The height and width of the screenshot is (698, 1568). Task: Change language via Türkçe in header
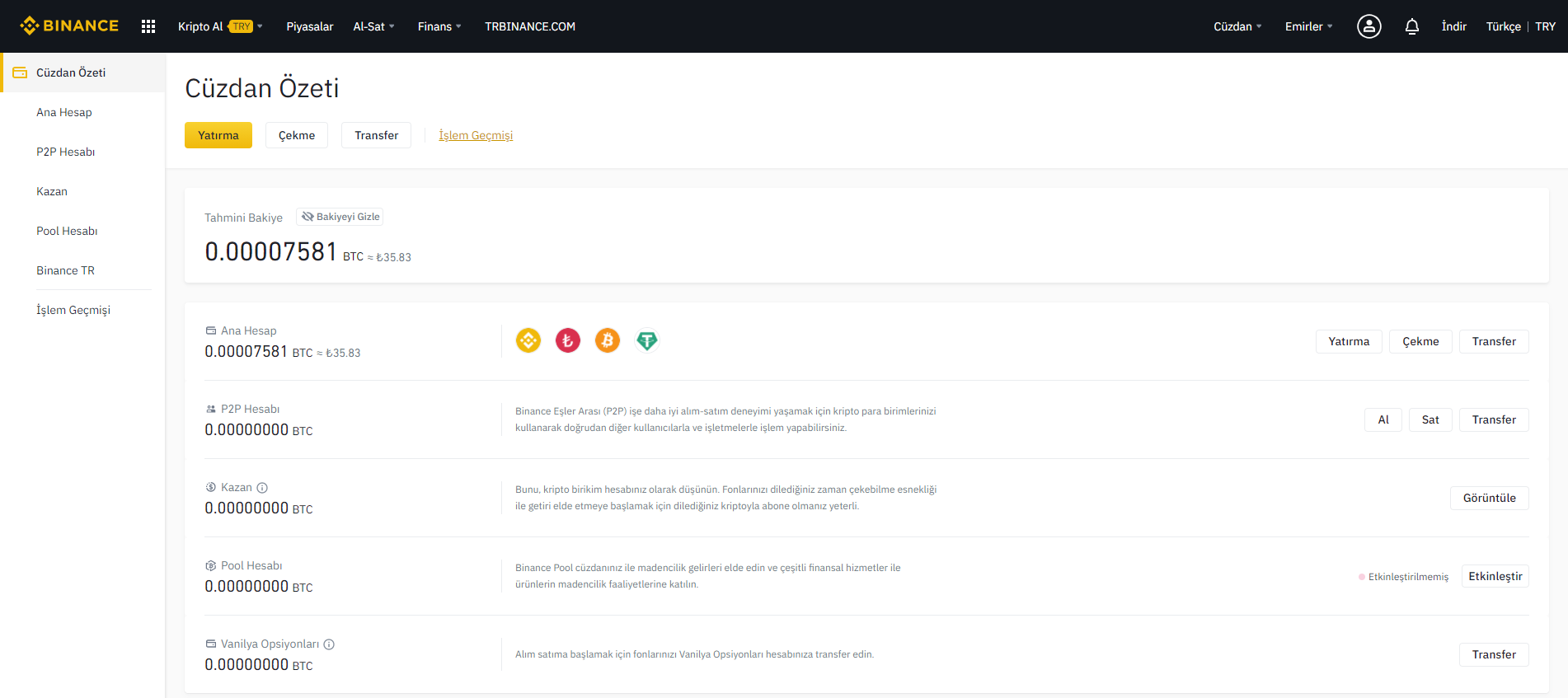(x=1504, y=26)
